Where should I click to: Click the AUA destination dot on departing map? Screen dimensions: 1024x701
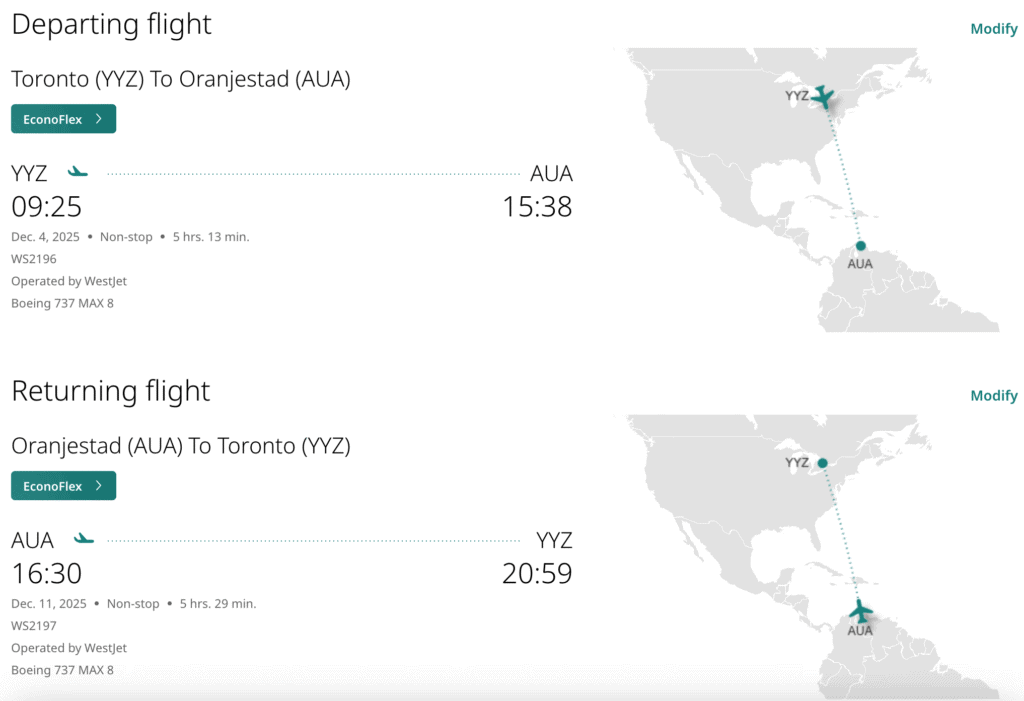tap(860, 245)
